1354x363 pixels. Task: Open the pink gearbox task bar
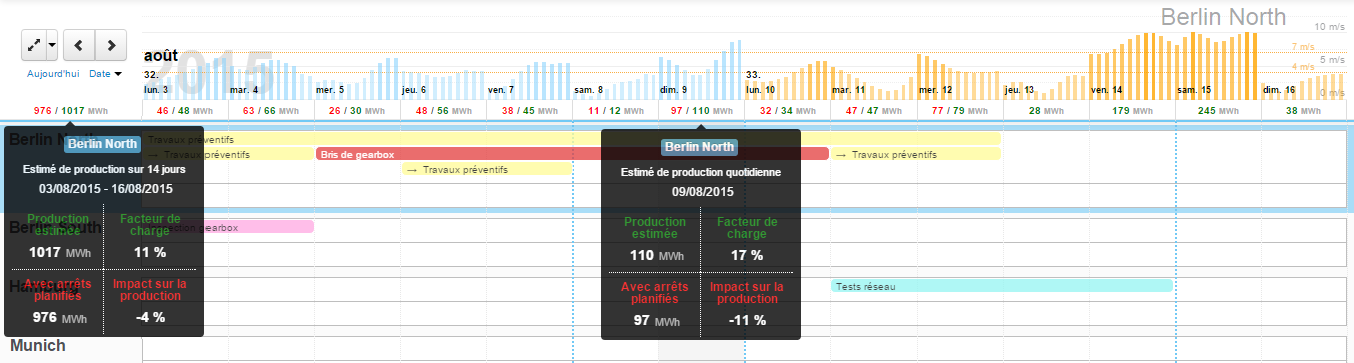[229, 227]
